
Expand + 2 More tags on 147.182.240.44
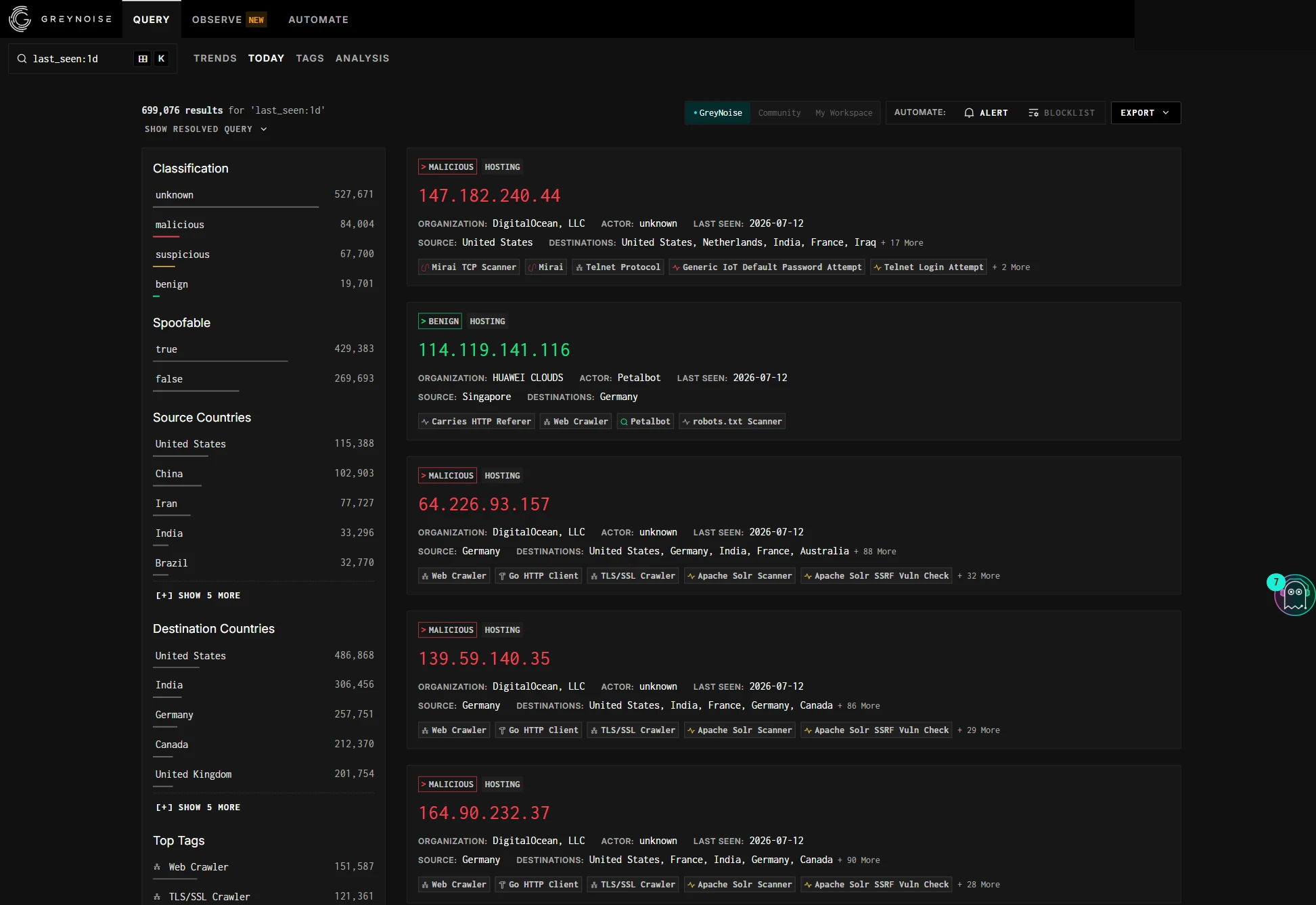(1011, 267)
